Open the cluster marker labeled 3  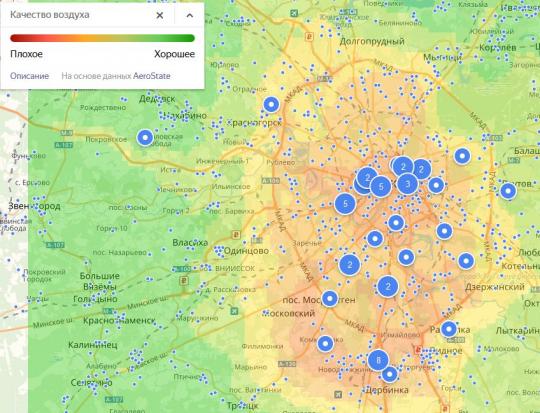(407, 184)
